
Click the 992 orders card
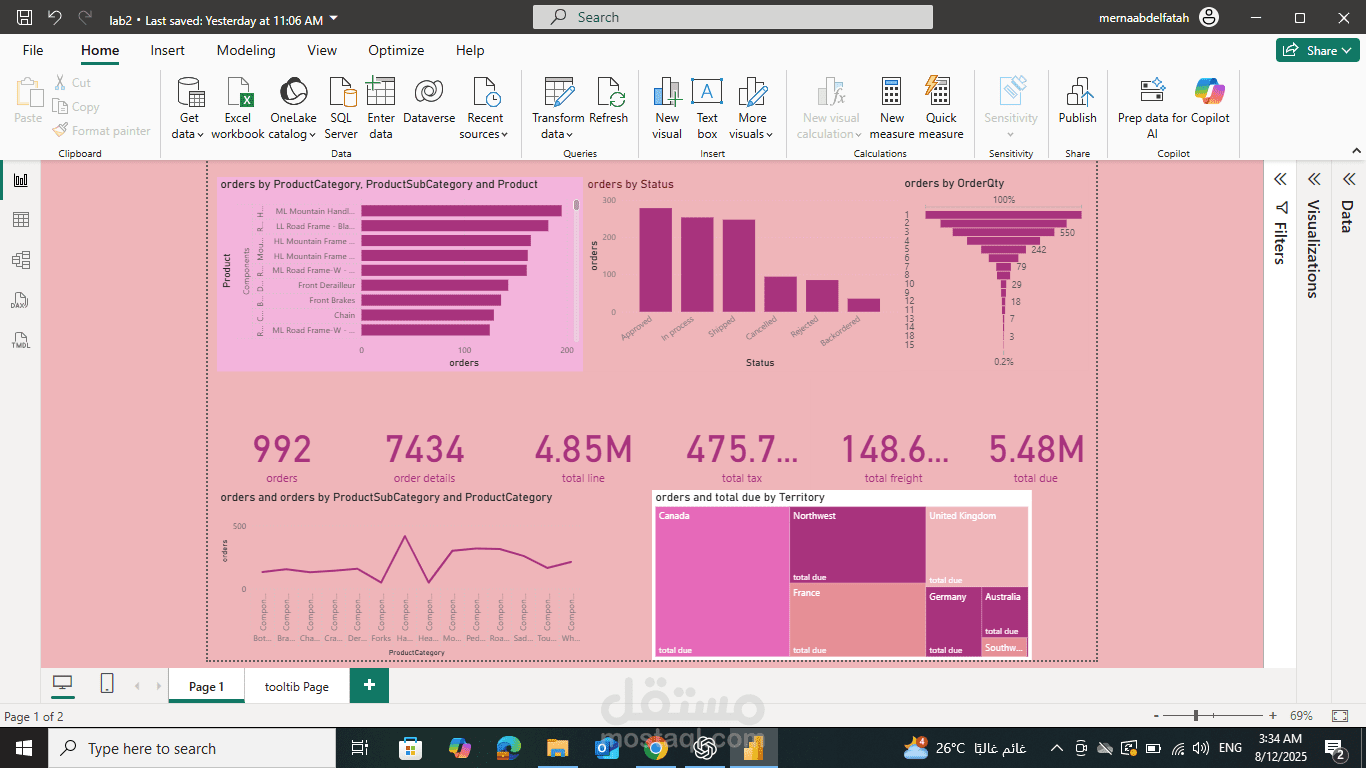[x=282, y=458]
